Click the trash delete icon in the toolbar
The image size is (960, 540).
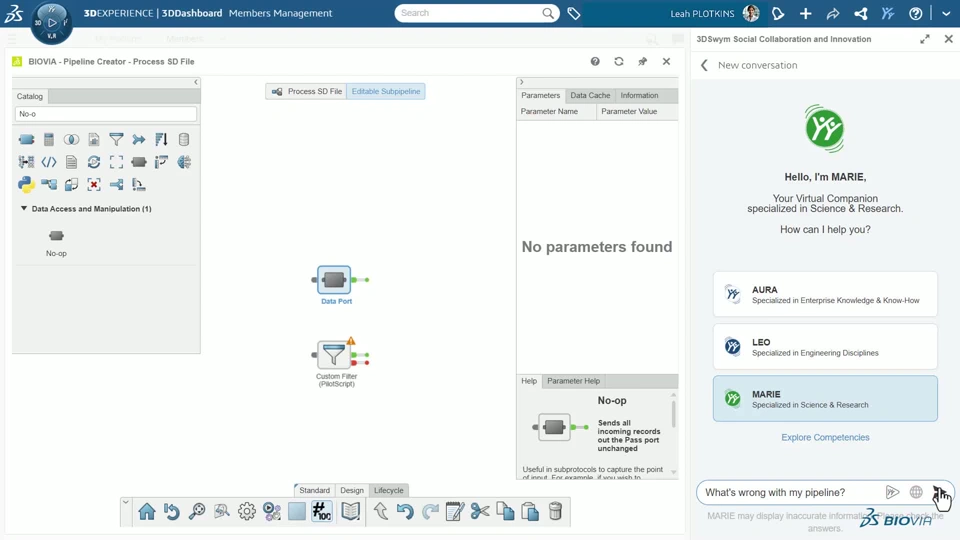pos(555,511)
